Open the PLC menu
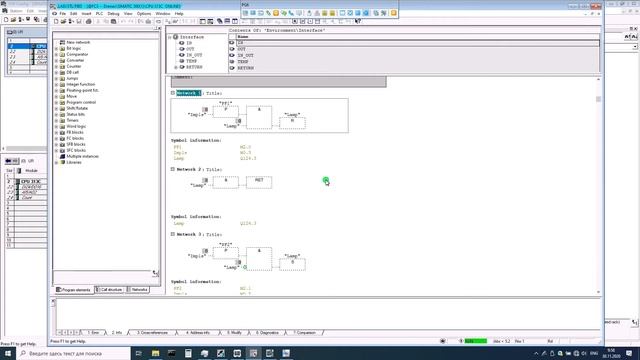Screen dimensions: 640x360 tap(99, 13)
